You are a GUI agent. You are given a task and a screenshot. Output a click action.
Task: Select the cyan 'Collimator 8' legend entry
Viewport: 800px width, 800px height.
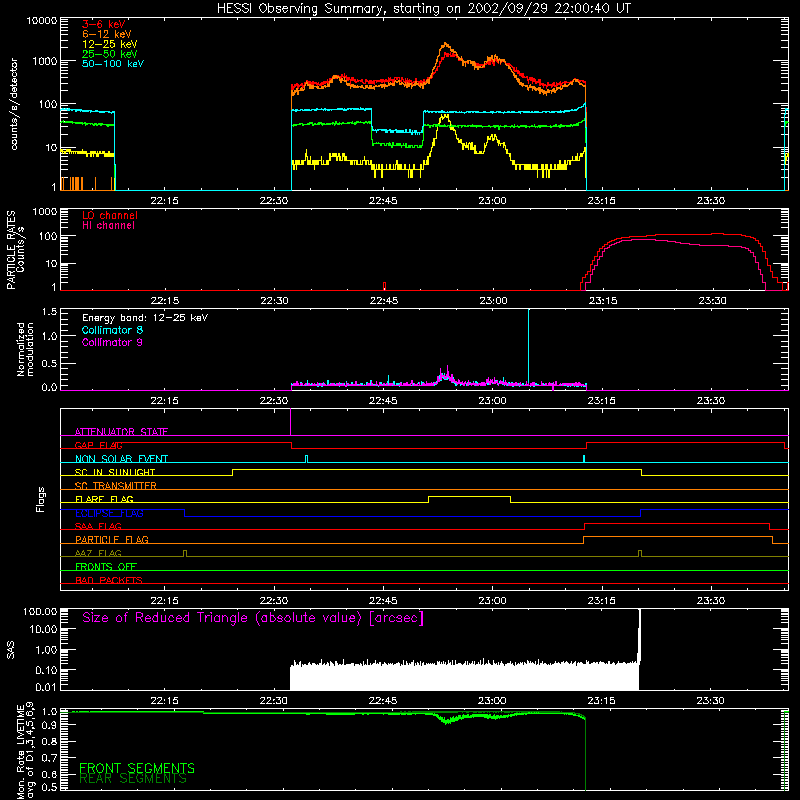(112, 330)
